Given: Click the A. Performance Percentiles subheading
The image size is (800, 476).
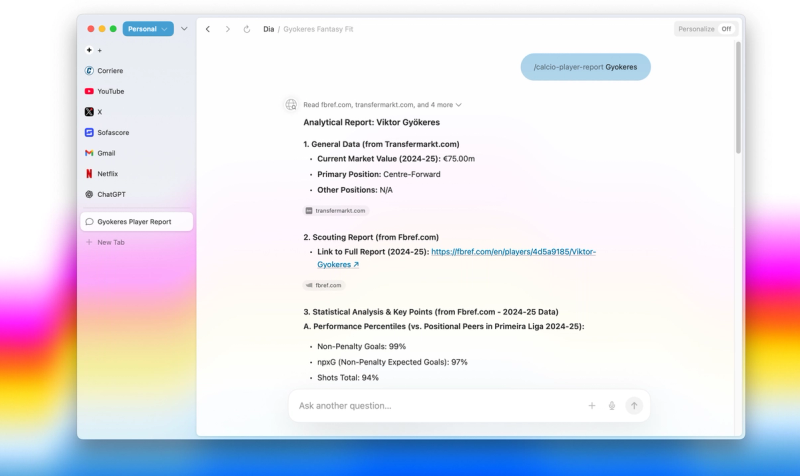Looking at the screenshot, I should pos(444,327).
